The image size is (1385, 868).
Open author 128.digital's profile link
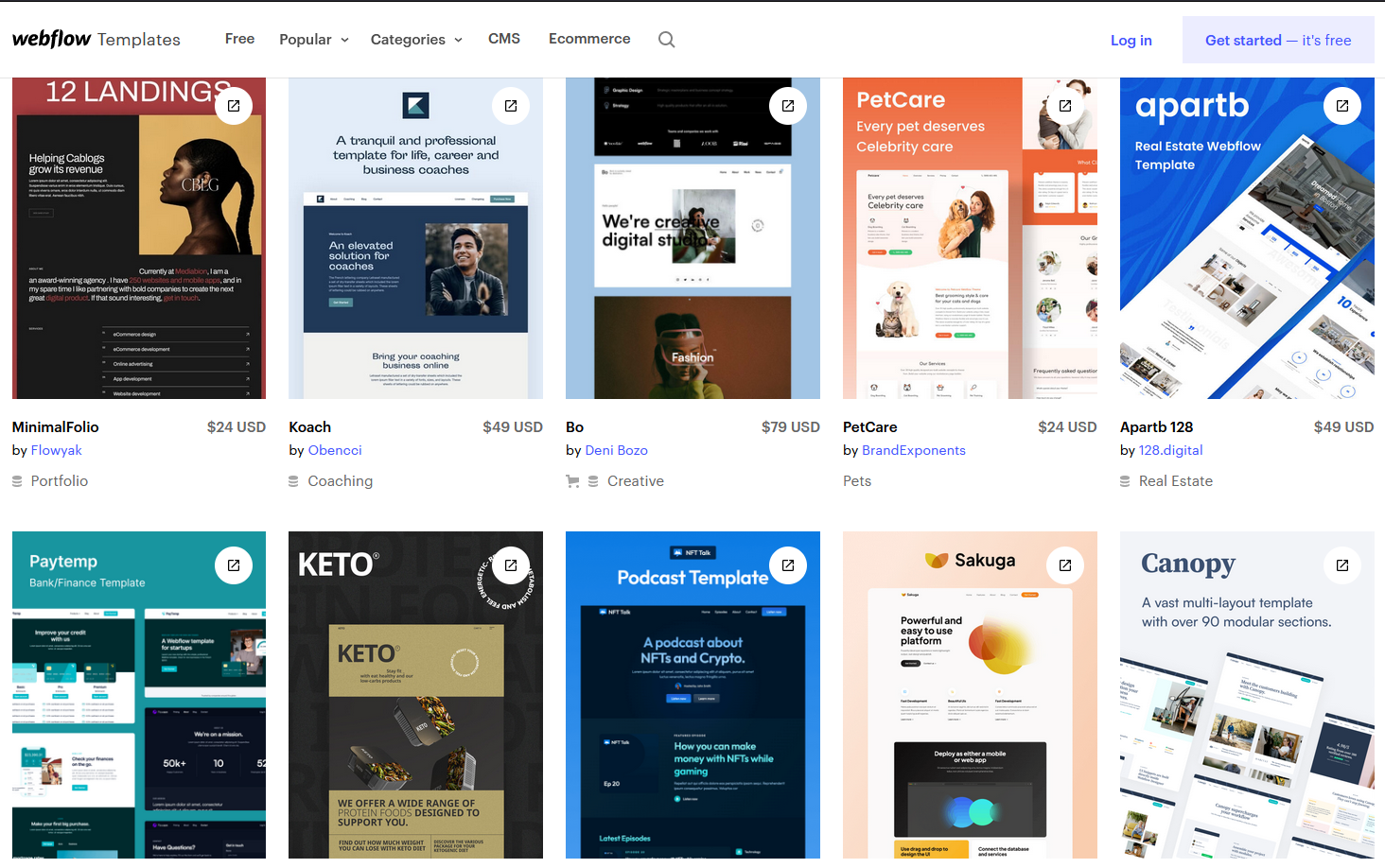tap(1171, 450)
